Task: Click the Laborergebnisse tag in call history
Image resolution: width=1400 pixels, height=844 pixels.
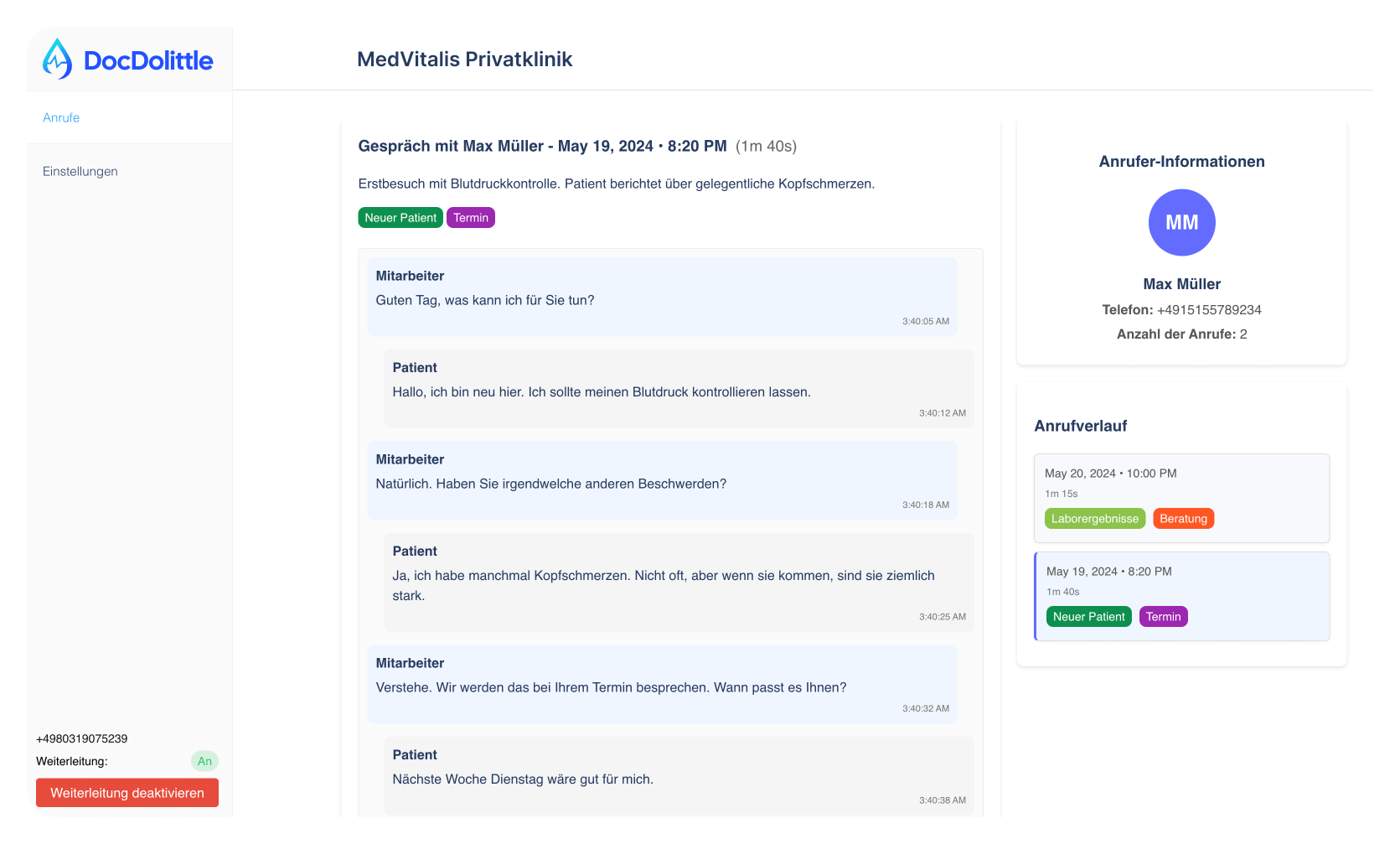Action: click(x=1094, y=519)
